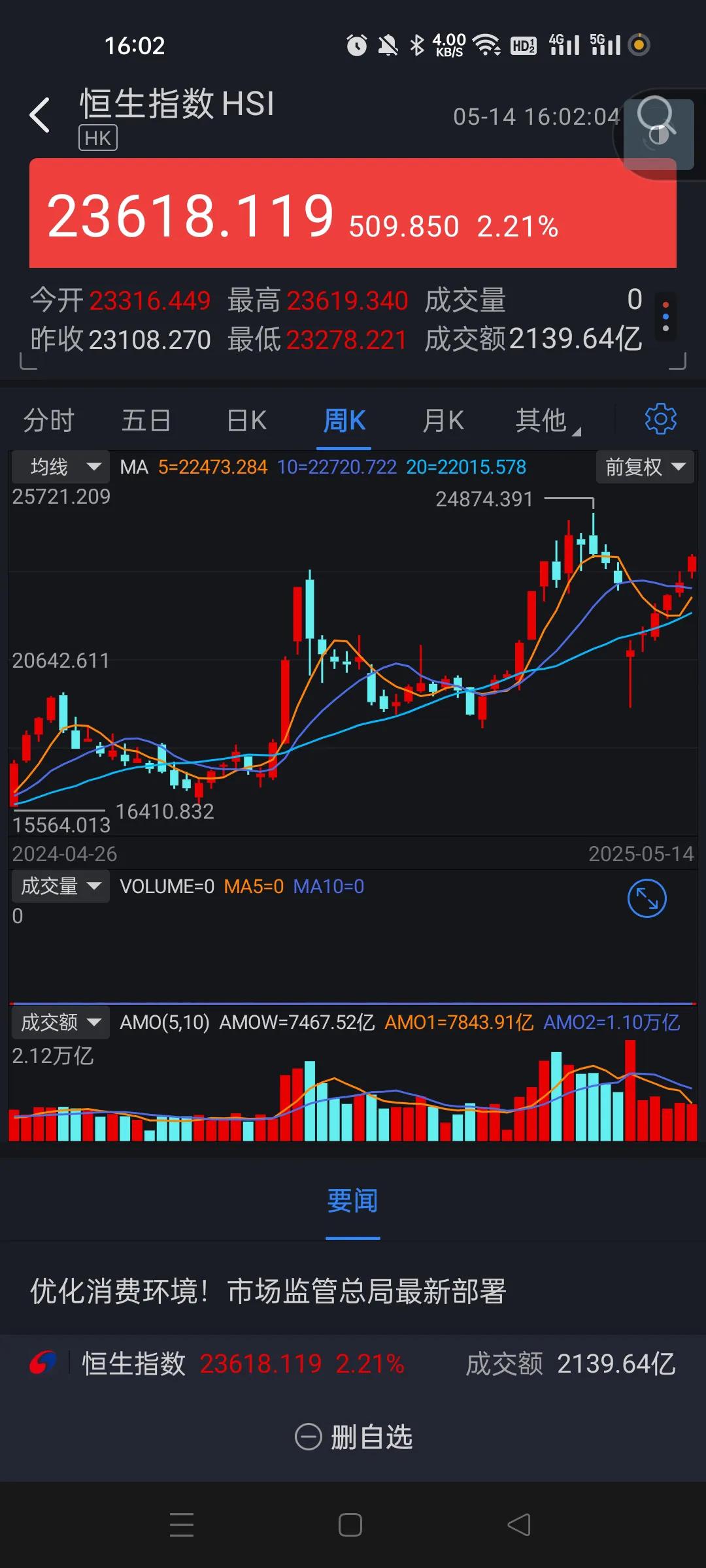Tap the fullscreen expand chart icon
Screen dimensions: 706x1568
tap(647, 898)
